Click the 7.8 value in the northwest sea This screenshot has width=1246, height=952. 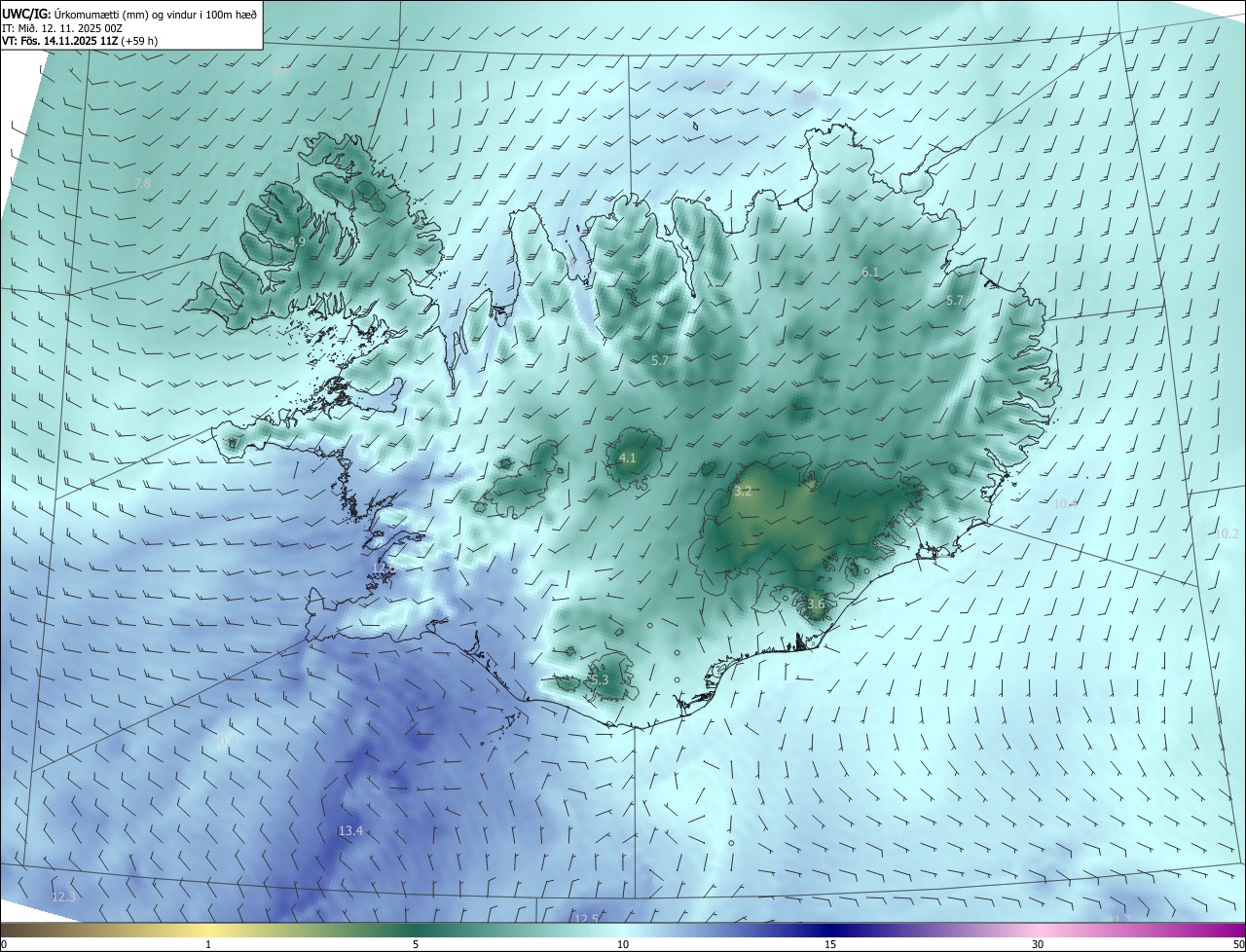click(142, 184)
